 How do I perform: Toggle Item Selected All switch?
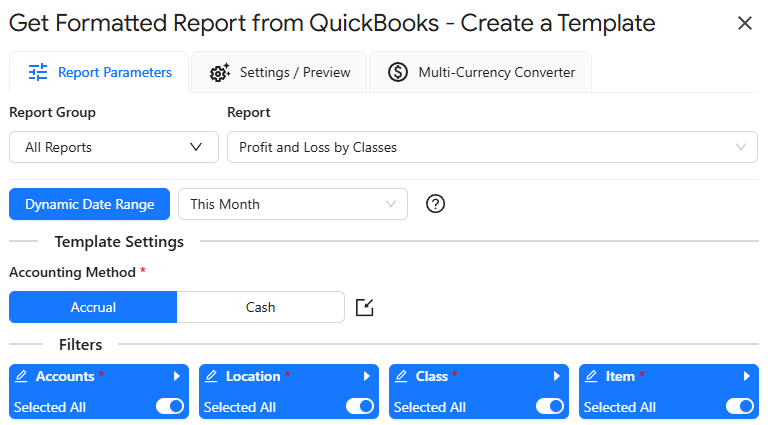[x=740, y=406]
